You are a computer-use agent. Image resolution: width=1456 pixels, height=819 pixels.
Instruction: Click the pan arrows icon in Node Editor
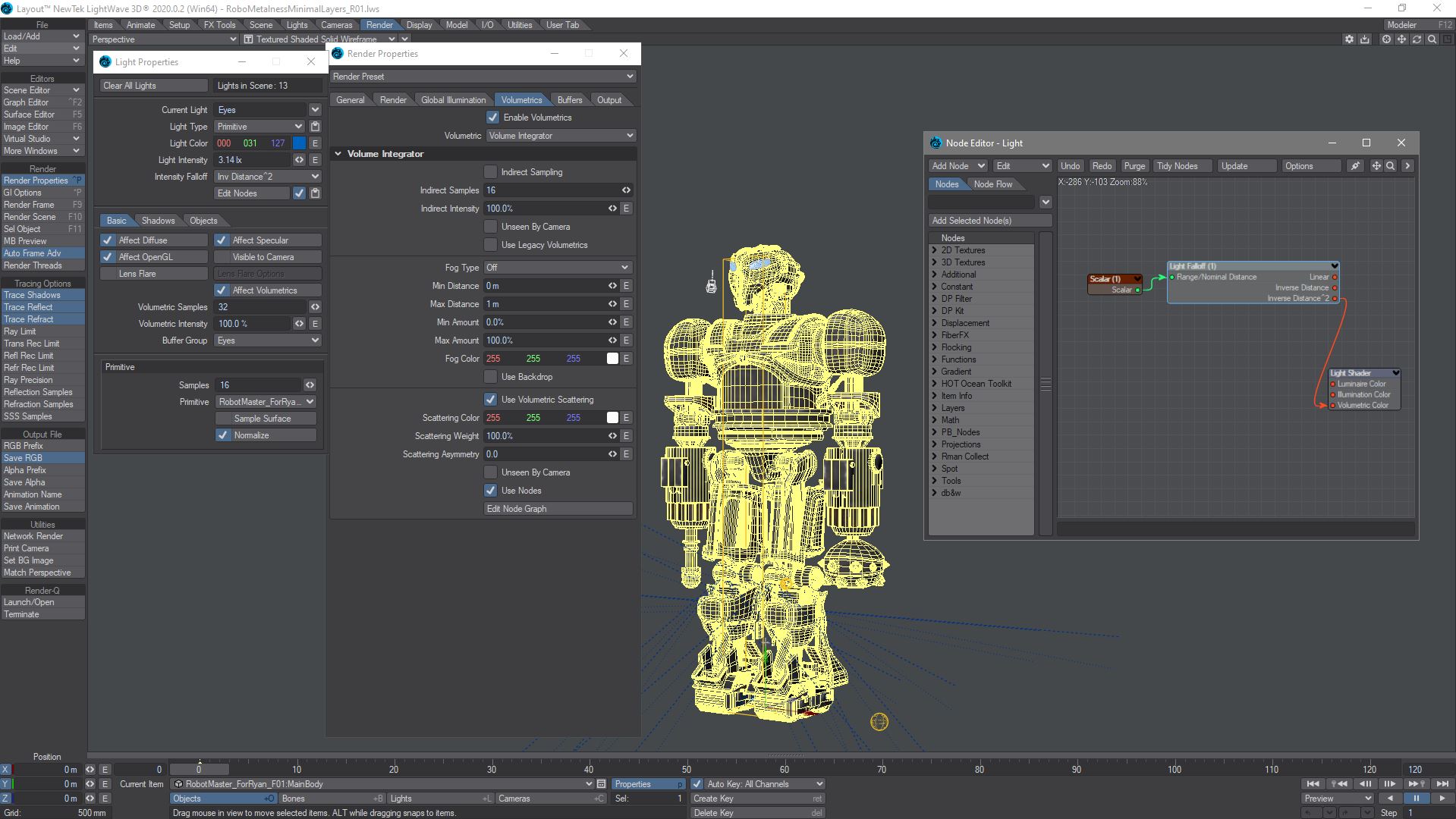click(x=1376, y=166)
